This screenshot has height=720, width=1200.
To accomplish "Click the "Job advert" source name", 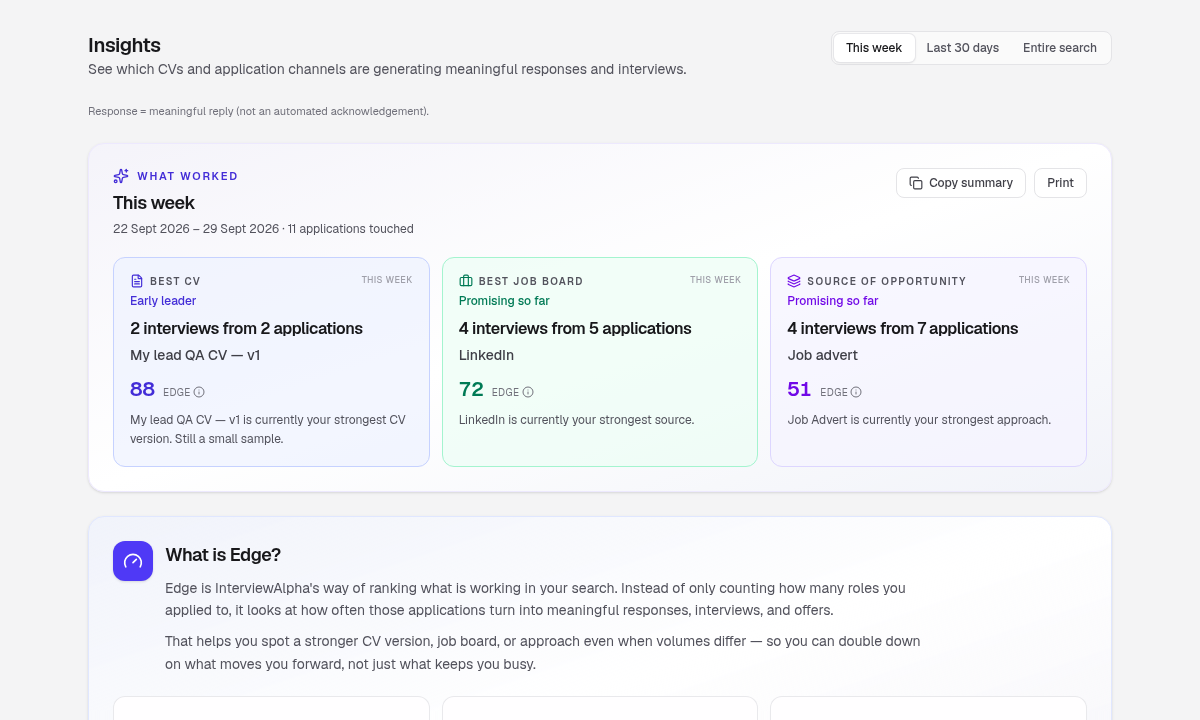I will click(x=822, y=355).
